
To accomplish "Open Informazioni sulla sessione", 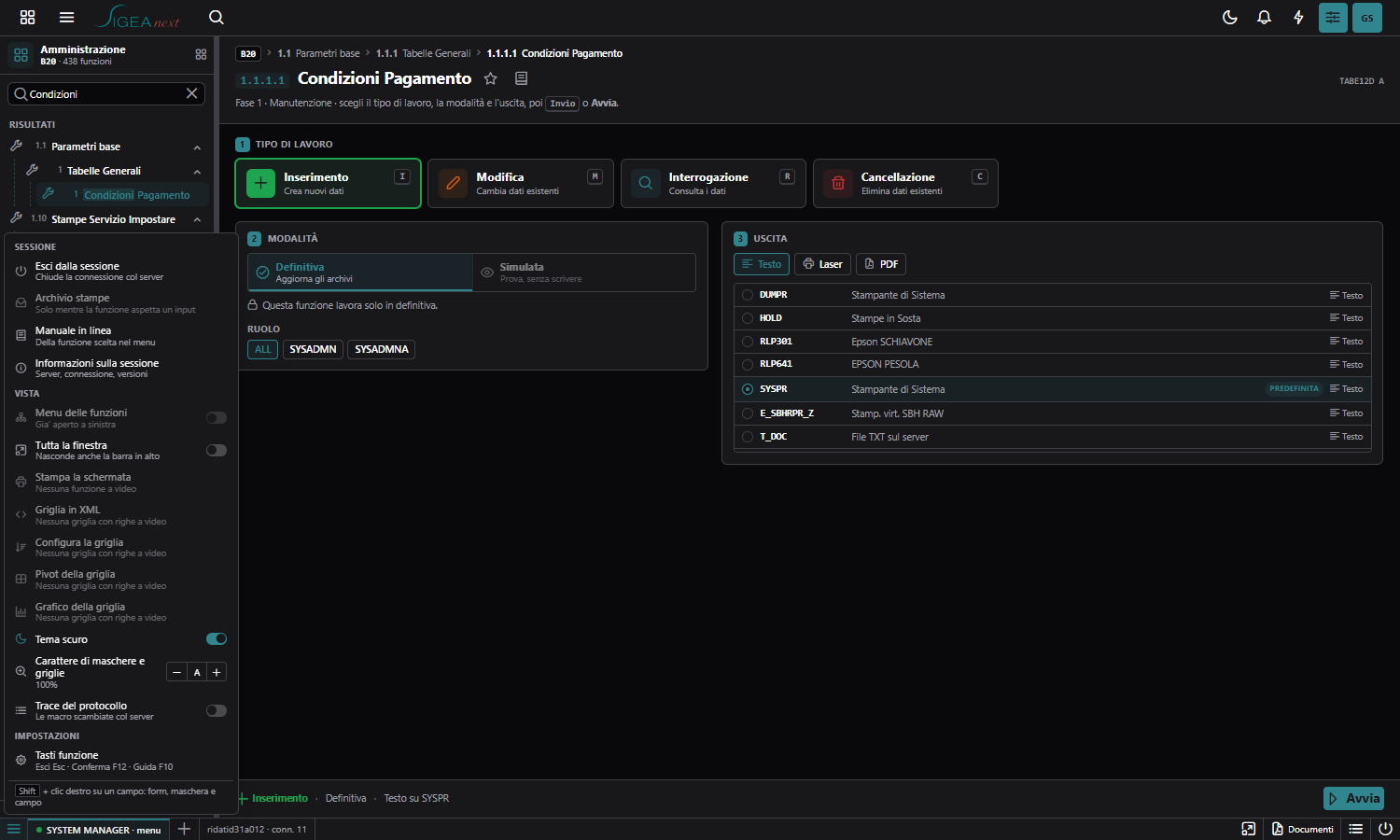I will coord(121,369).
